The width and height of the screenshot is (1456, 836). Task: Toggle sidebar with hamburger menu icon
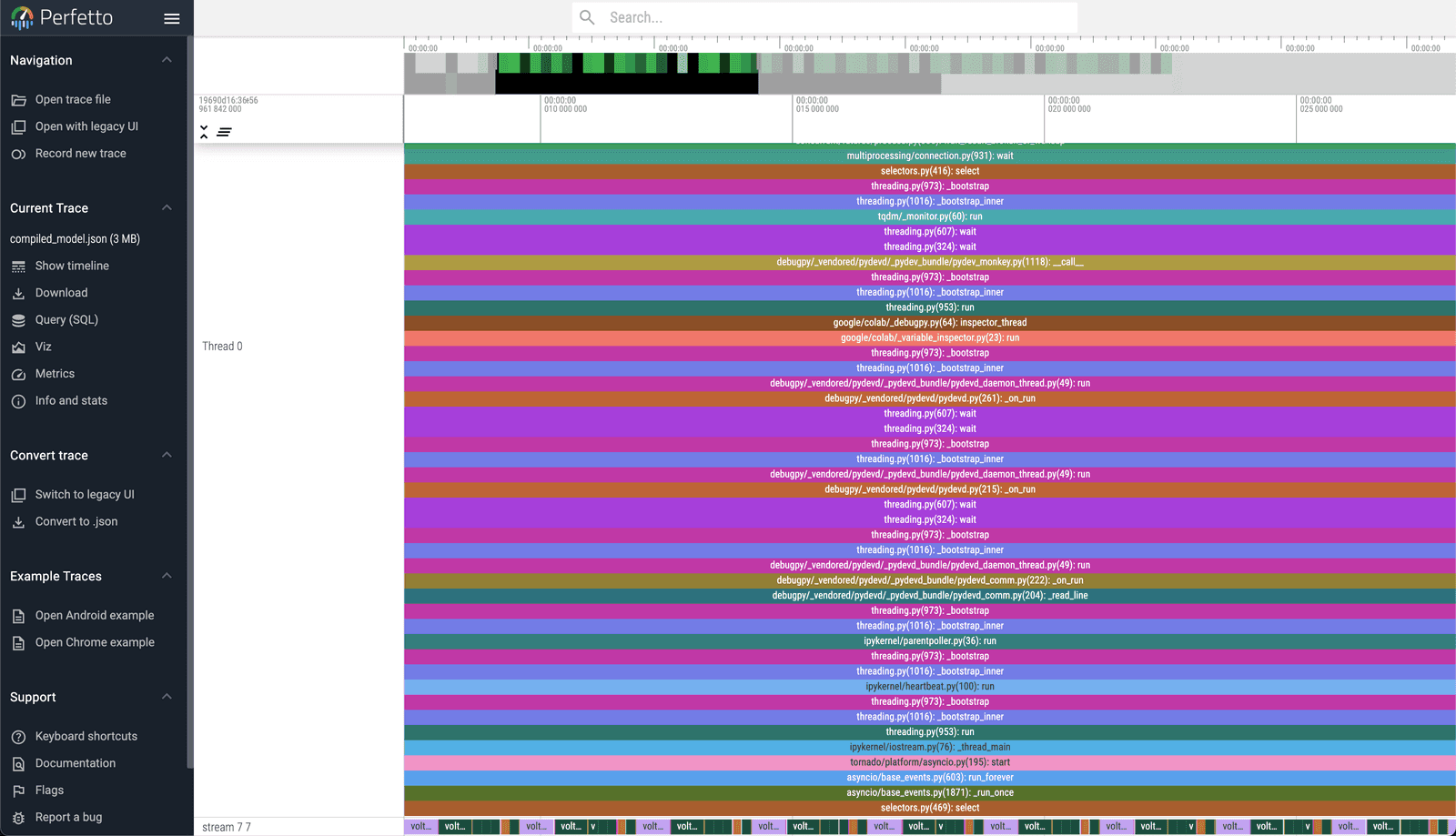[171, 18]
